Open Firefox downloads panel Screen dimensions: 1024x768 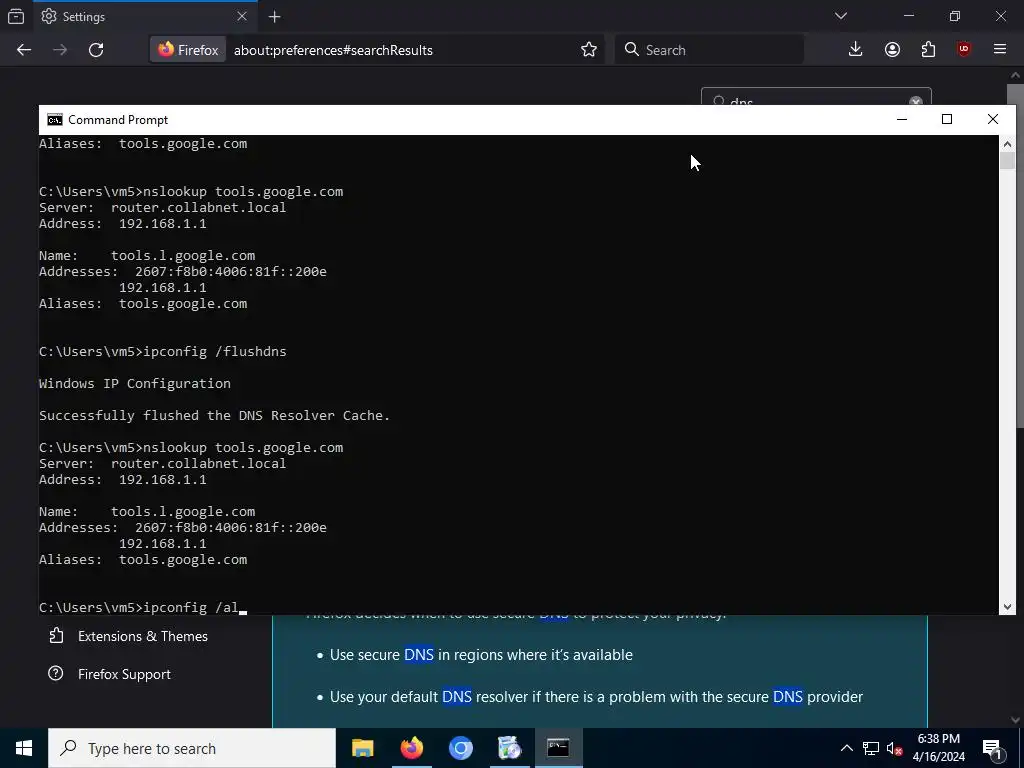point(855,50)
